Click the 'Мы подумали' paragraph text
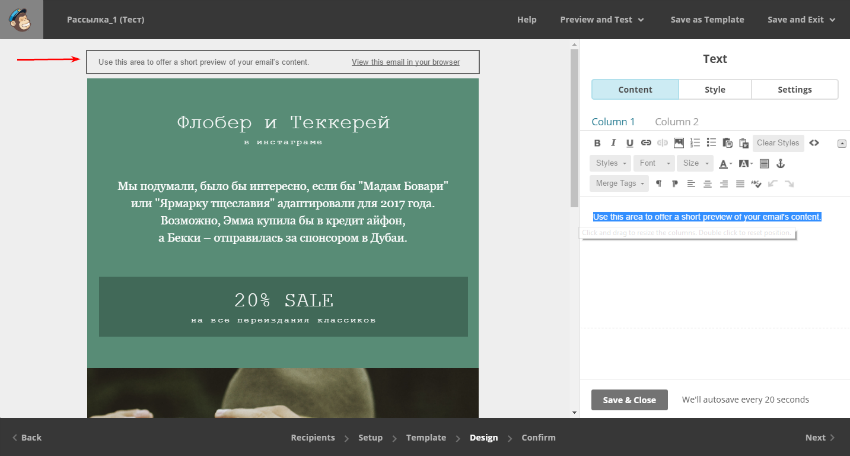Viewport: 850px width, 456px height. tap(283, 212)
